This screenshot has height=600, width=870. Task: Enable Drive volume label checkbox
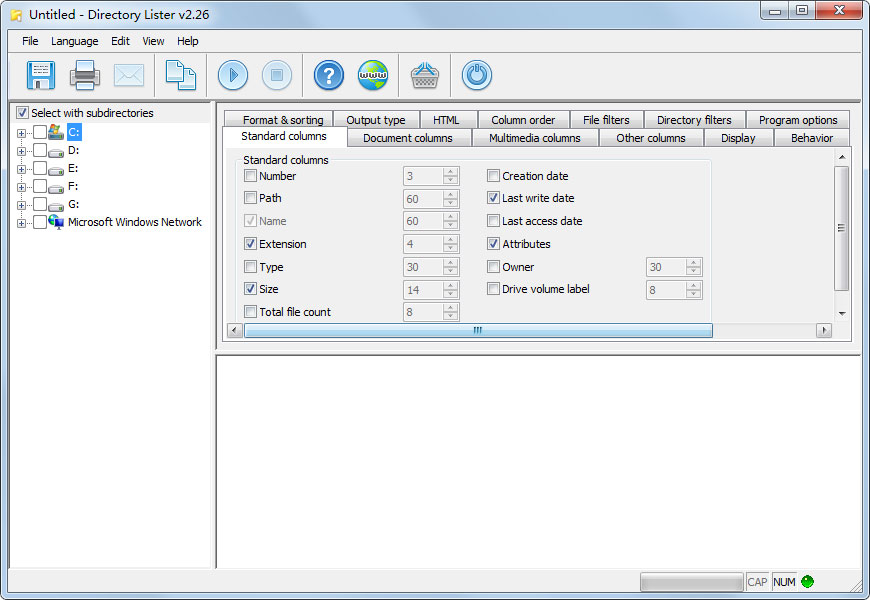coord(493,289)
